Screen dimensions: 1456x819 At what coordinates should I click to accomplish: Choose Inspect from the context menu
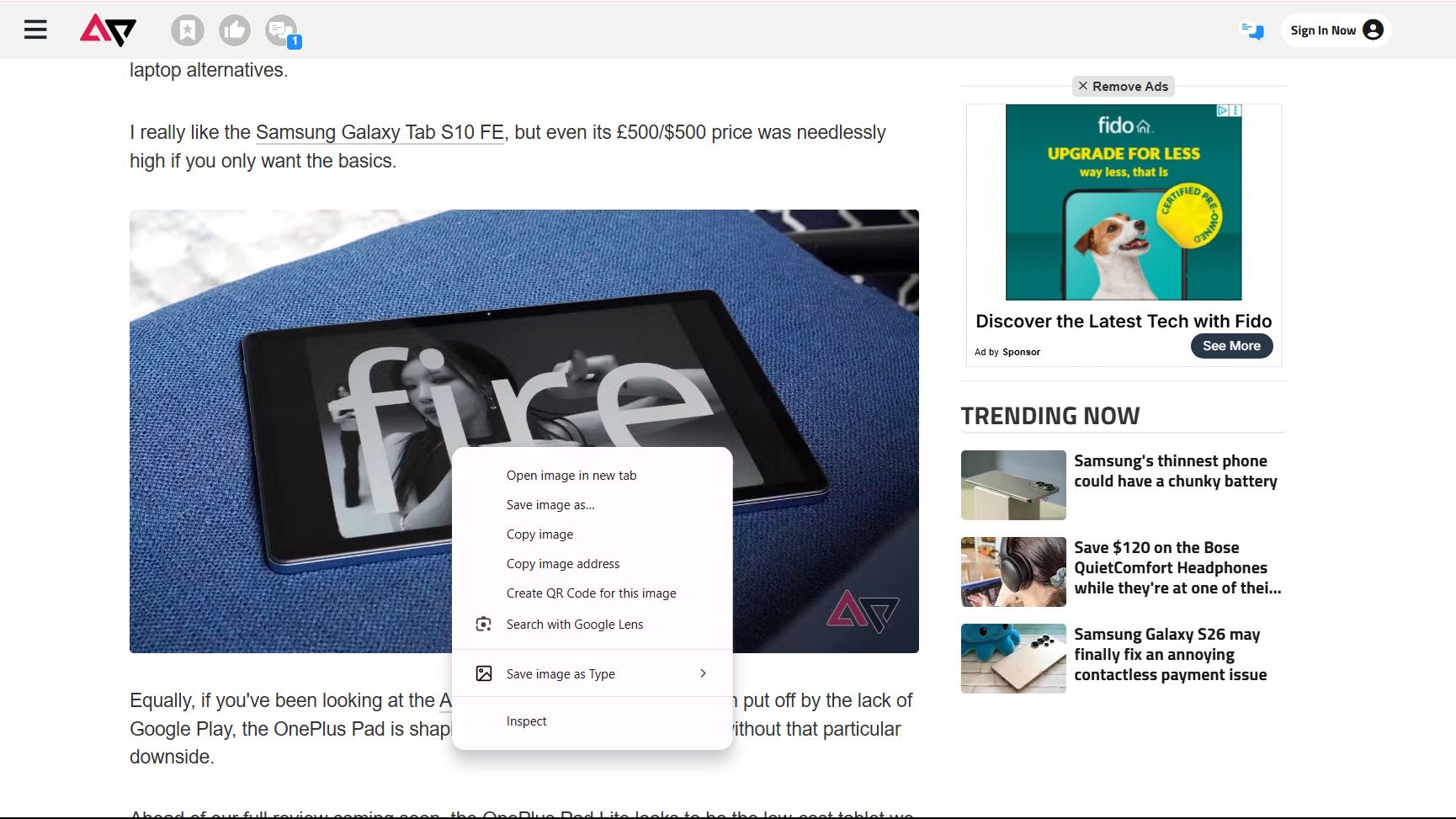coord(527,721)
